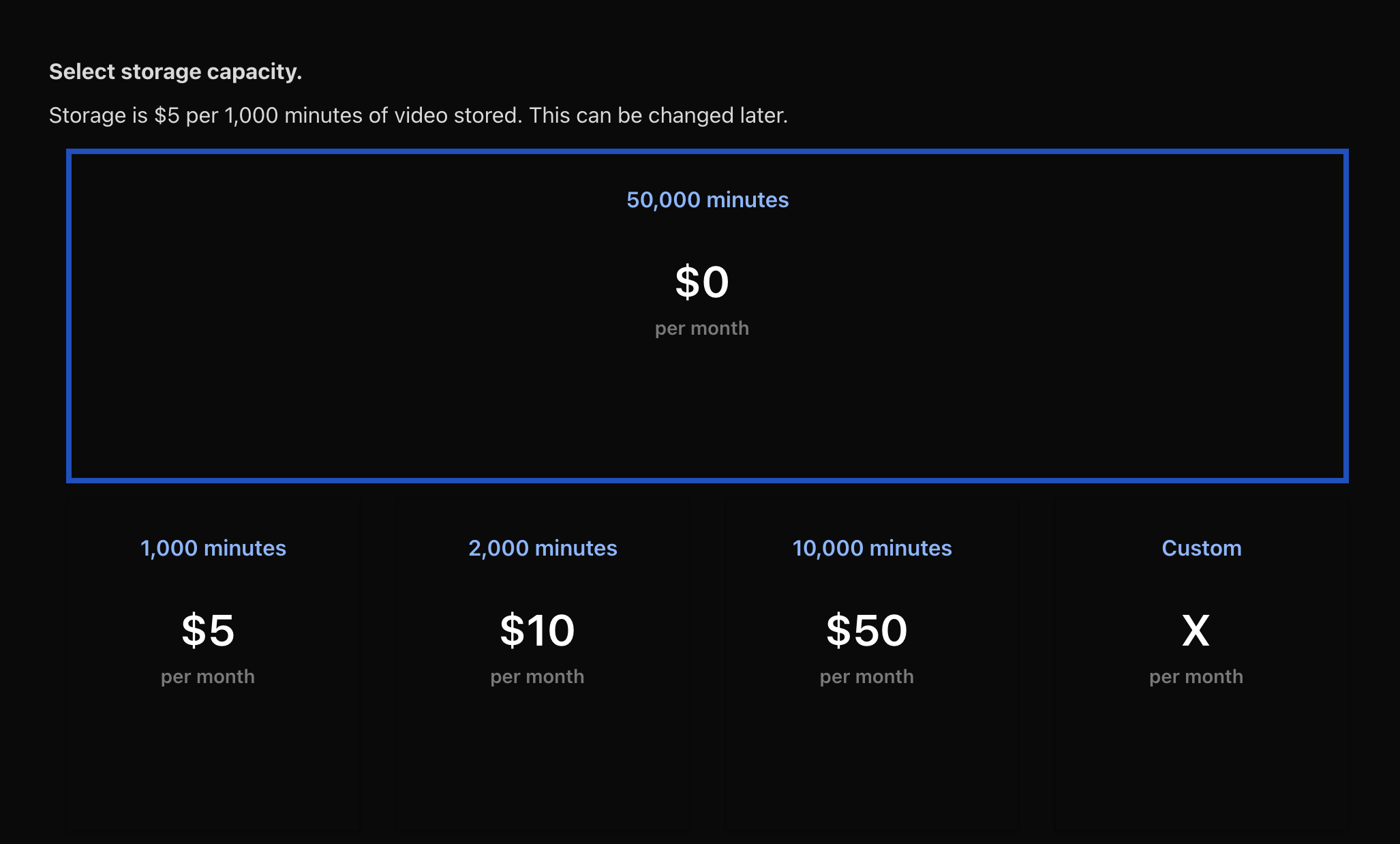1400x844 pixels.
Task: Click "per month" below the $10 price
Action: [x=537, y=677]
